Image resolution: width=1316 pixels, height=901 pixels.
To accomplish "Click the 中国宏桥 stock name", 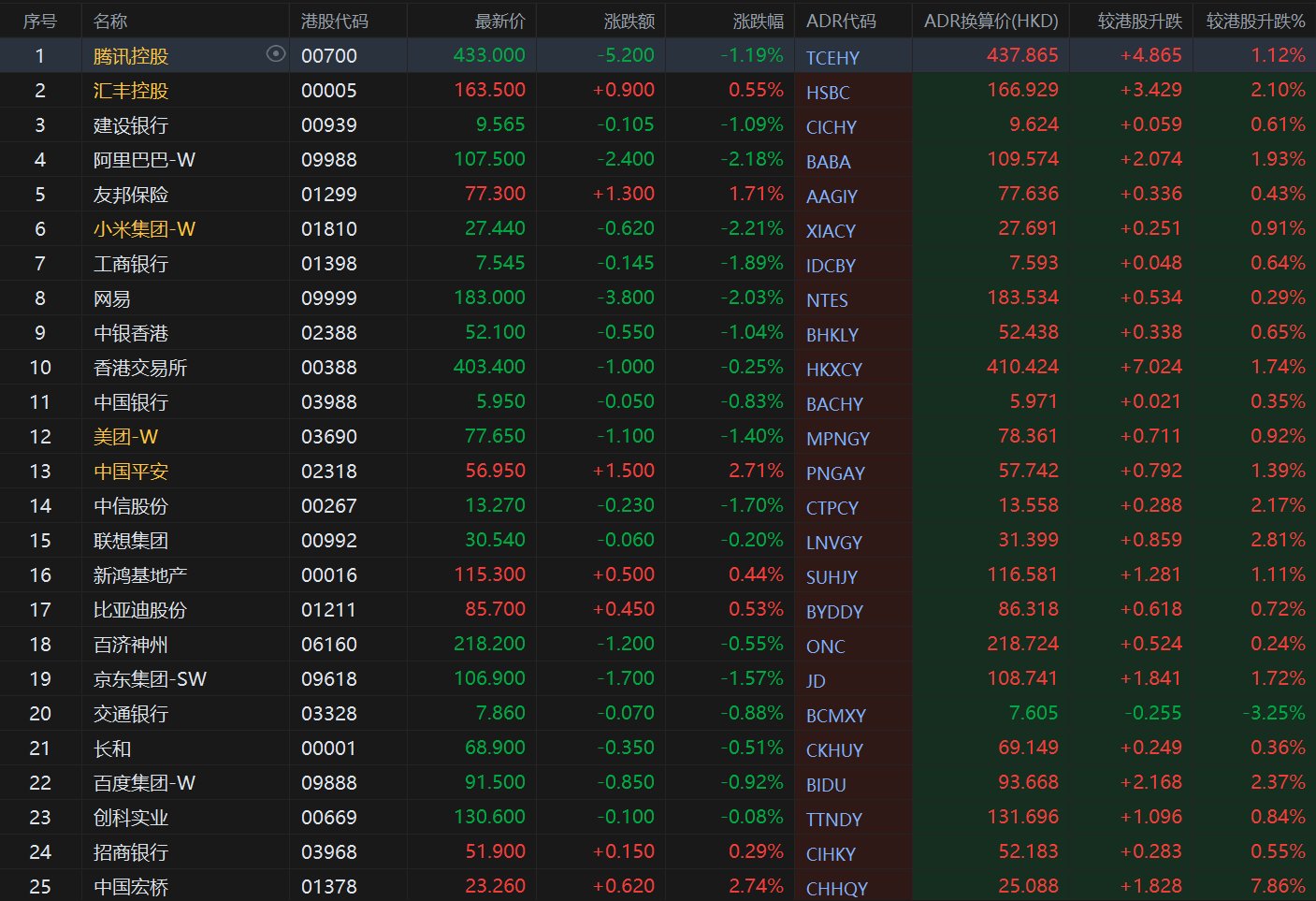I will point(131,887).
